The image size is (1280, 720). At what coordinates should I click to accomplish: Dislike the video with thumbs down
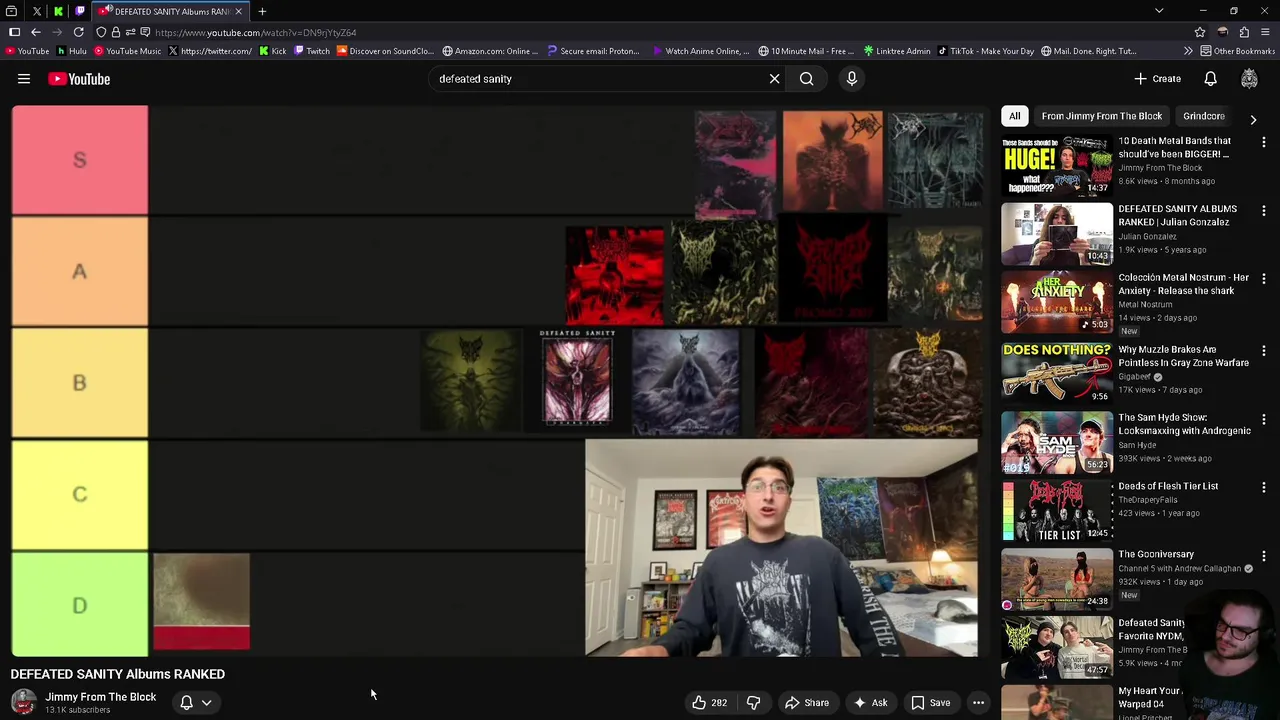point(753,703)
